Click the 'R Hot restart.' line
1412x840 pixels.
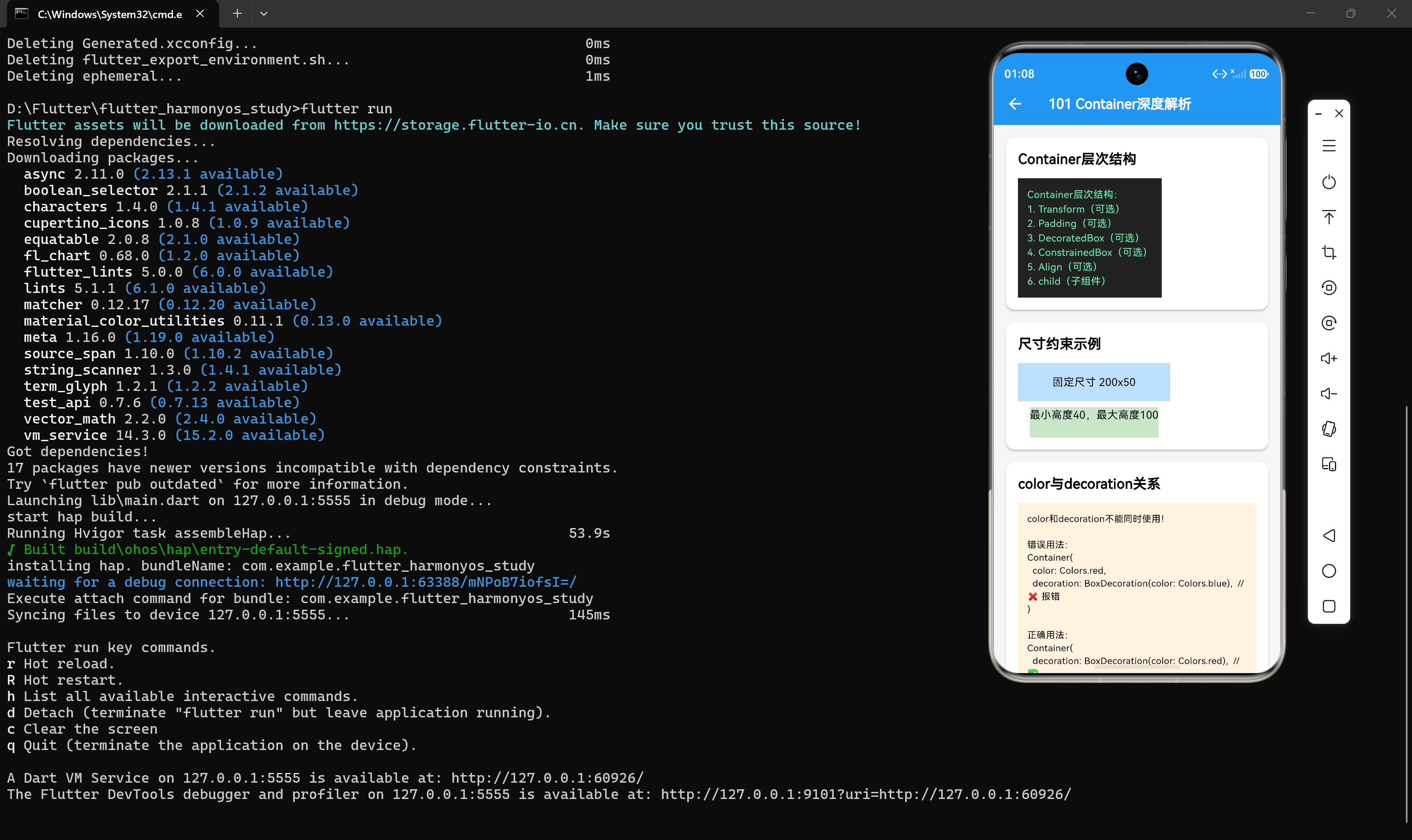tap(65, 680)
